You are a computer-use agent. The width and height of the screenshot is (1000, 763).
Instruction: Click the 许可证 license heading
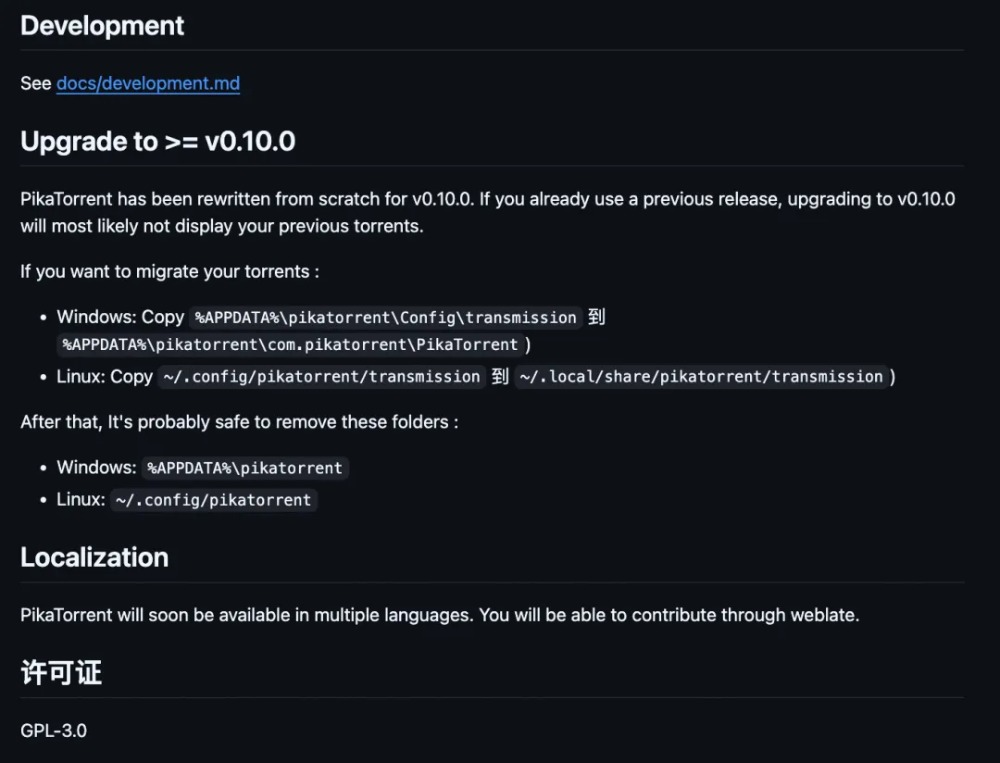61,672
